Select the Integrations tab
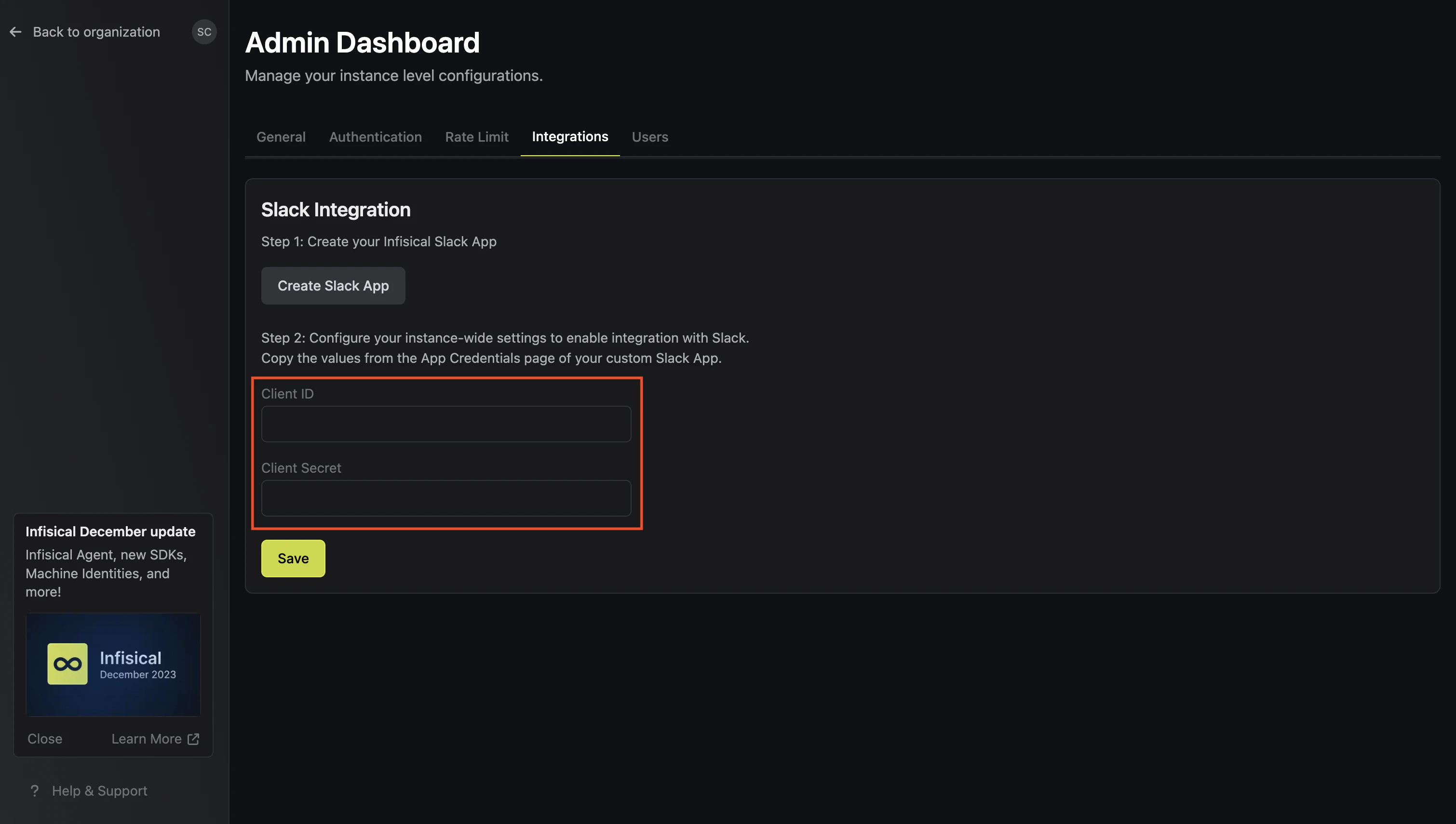 click(570, 137)
